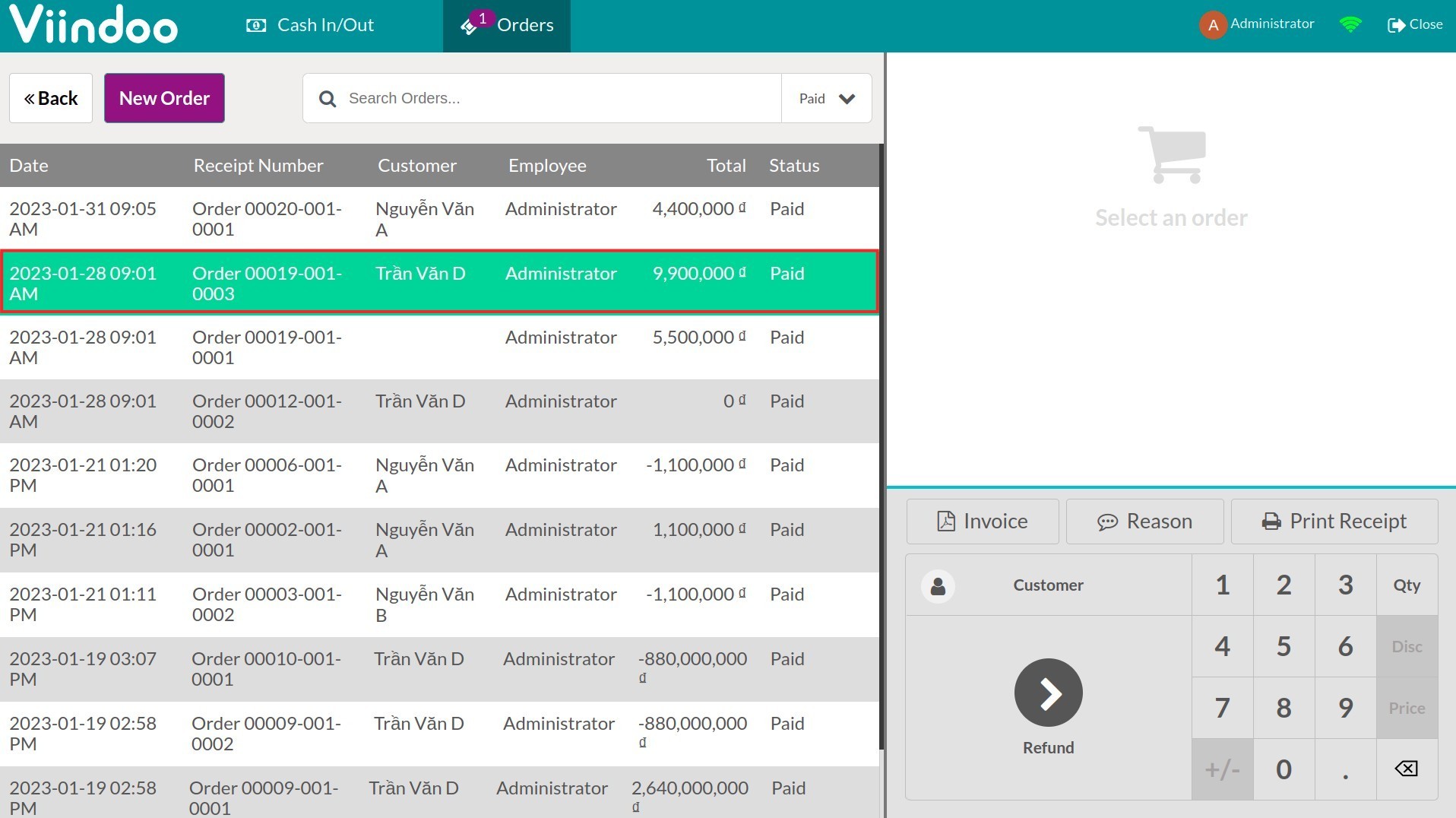Click the Viindoo logo
This screenshot has height=818, width=1456.
[x=93, y=25]
